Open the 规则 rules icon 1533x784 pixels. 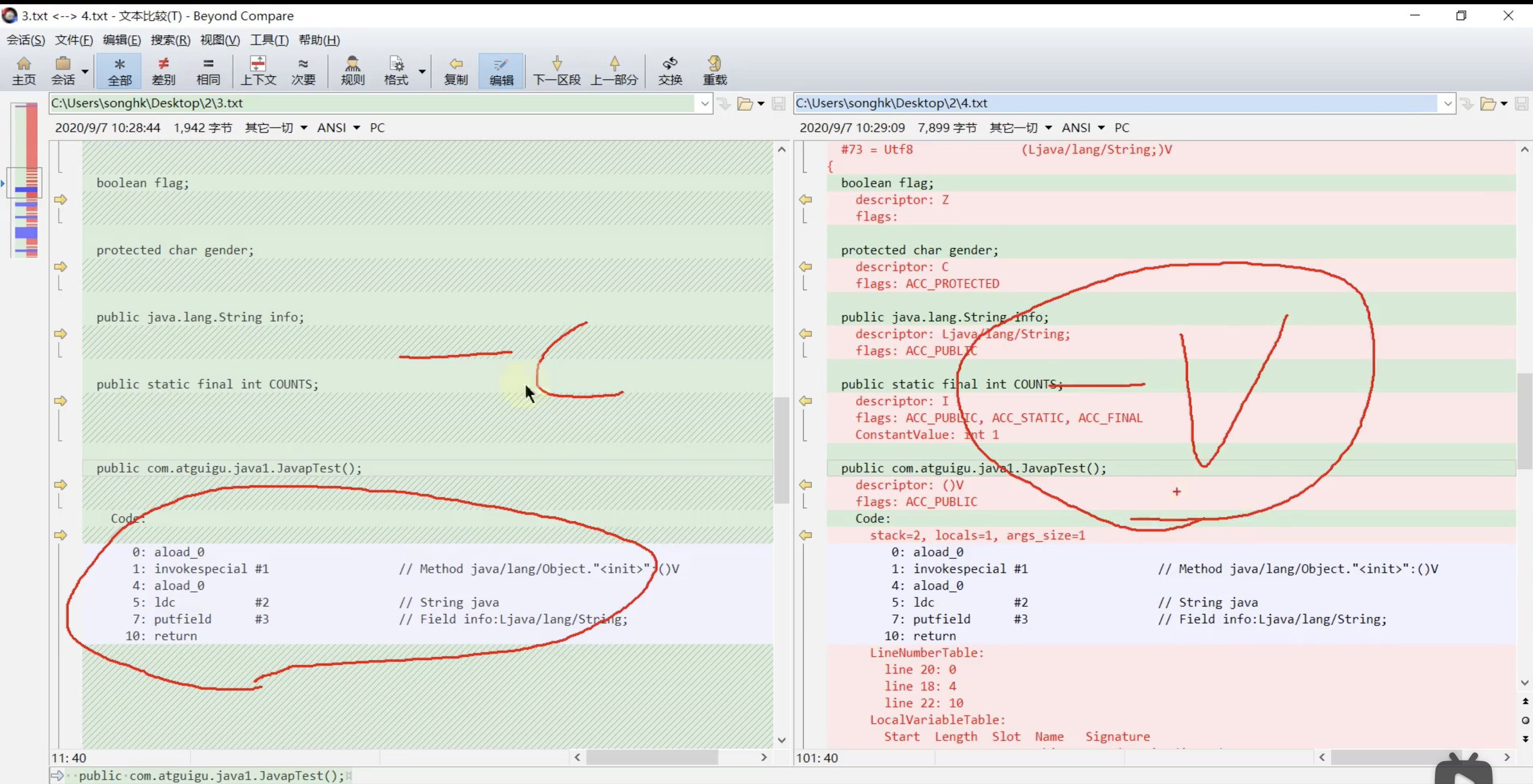pyautogui.click(x=352, y=71)
